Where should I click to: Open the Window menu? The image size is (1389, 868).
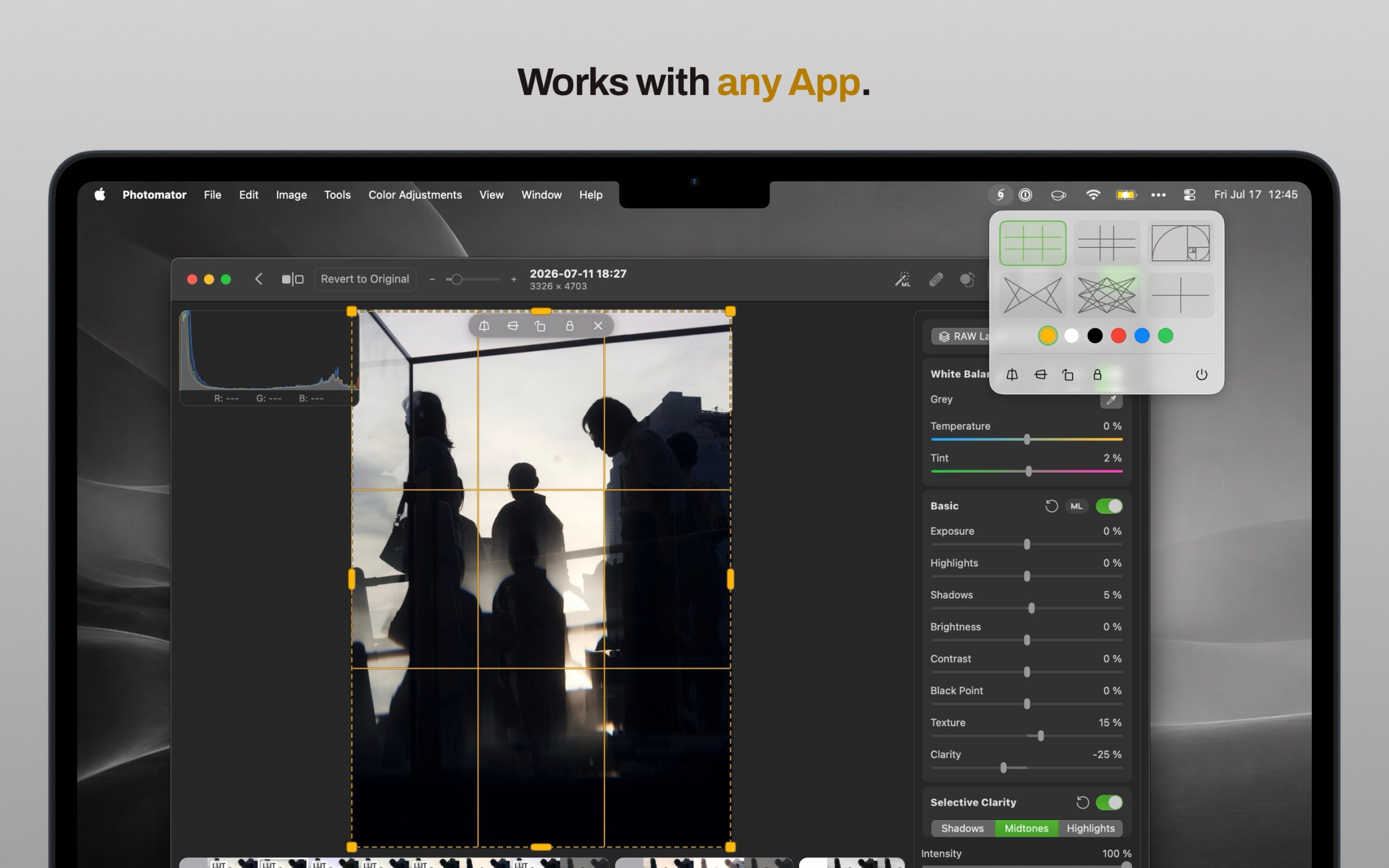pos(541,195)
